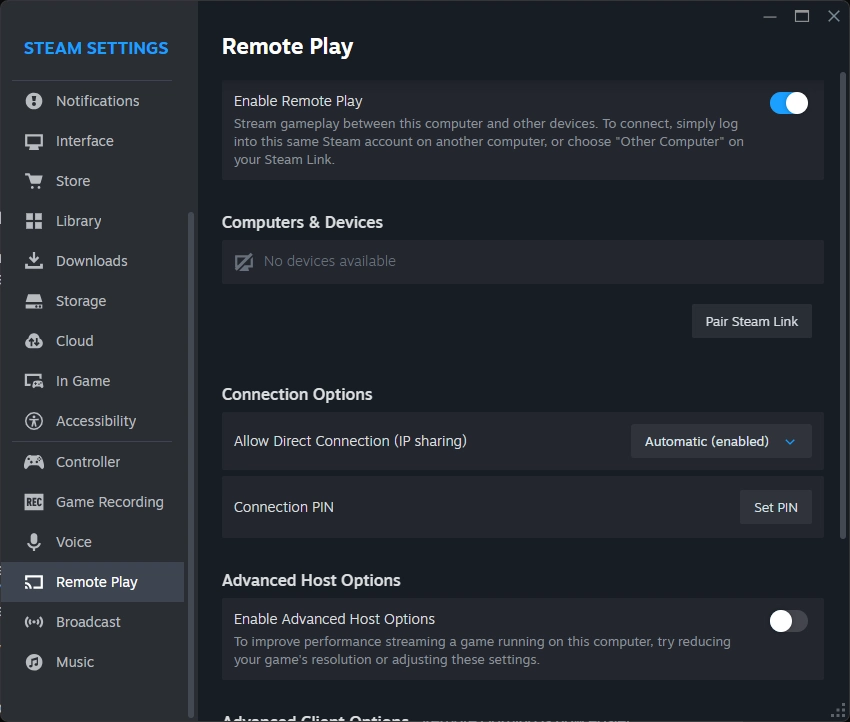This screenshot has height=722, width=850.
Task: Click the Storage drive icon
Action: (x=34, y=301)
